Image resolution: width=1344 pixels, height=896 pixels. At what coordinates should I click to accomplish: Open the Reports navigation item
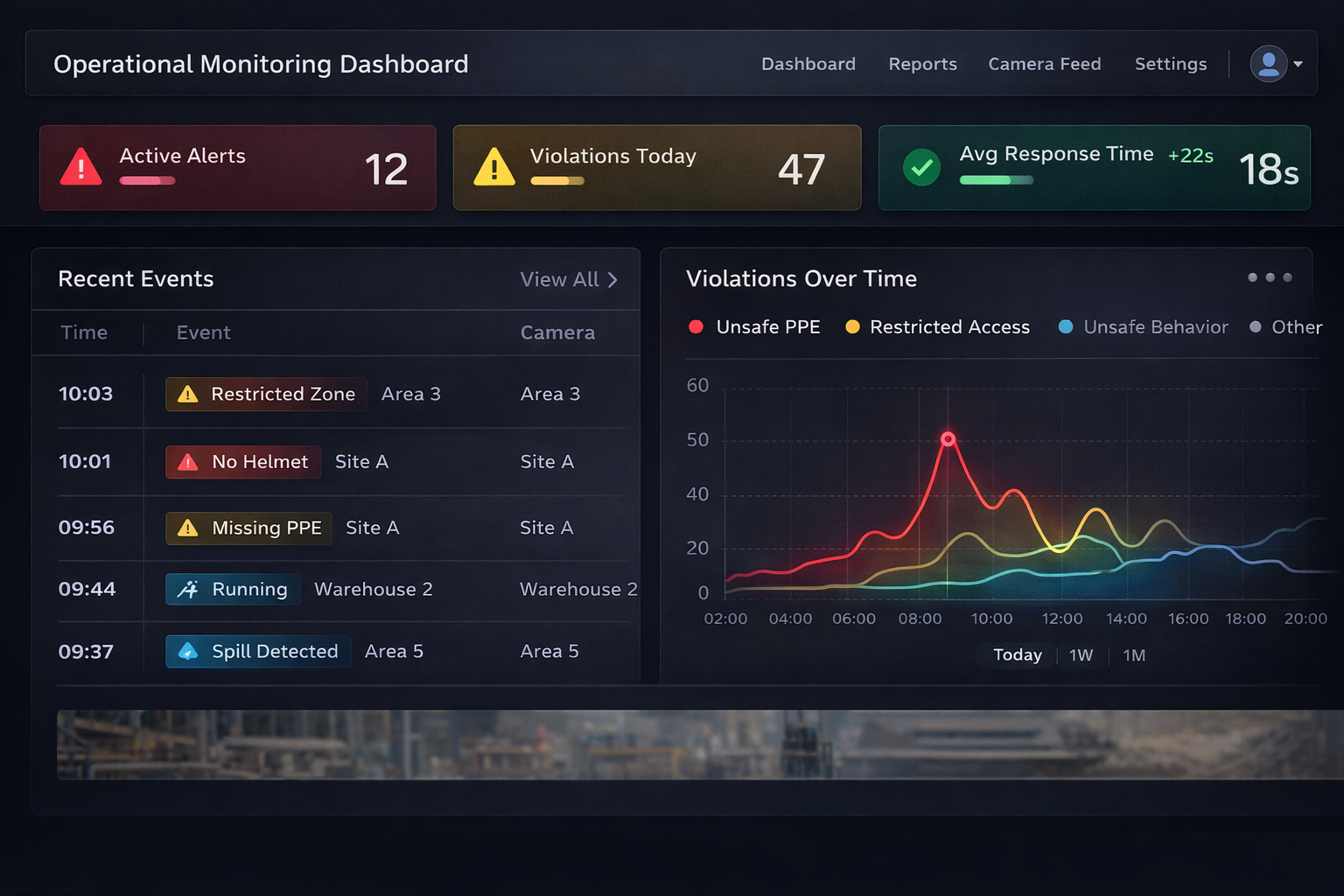(922, 64)
